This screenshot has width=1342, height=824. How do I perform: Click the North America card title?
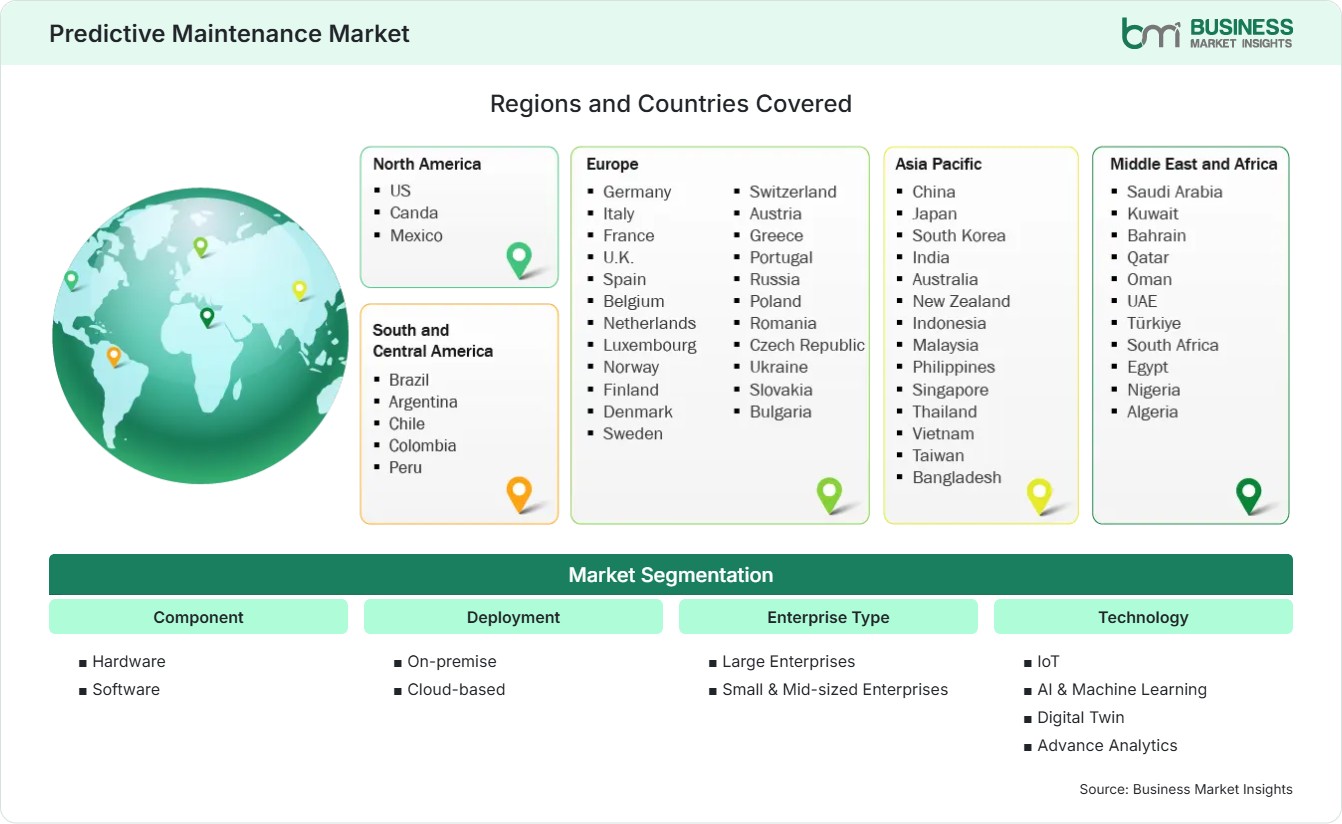coord(427,164)
